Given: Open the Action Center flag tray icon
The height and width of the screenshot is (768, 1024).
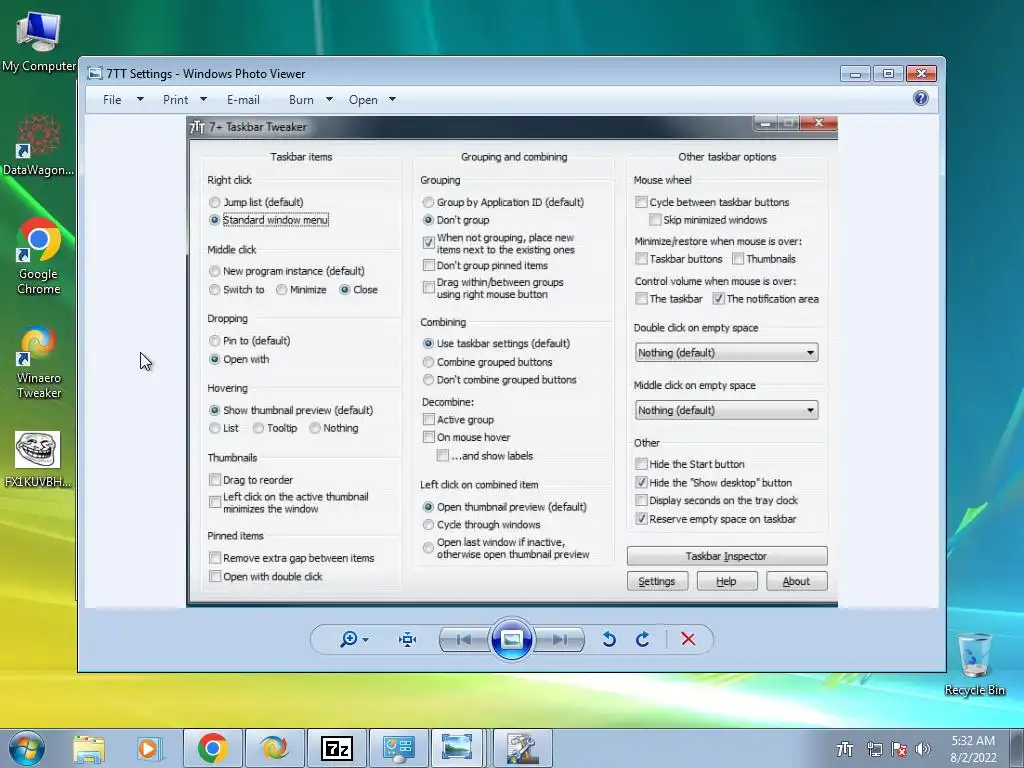Looking at the screenshot, I should pyautogui.click(x=899, y=748).
